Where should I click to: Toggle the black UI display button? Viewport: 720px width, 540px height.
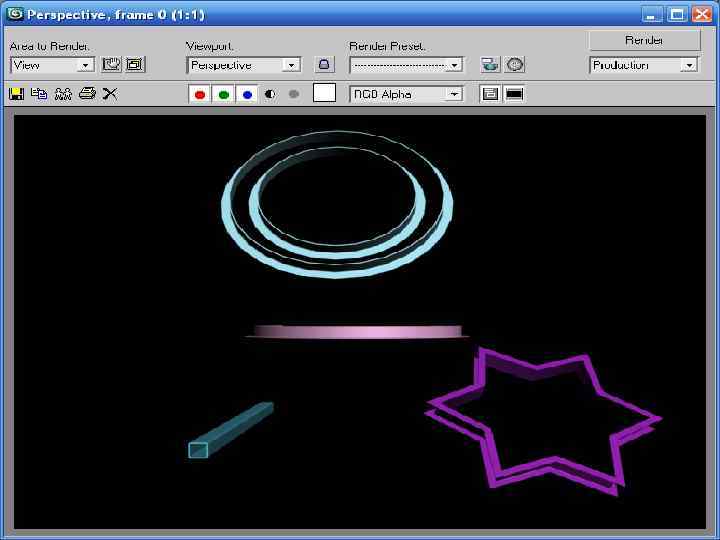pos(514,94)
